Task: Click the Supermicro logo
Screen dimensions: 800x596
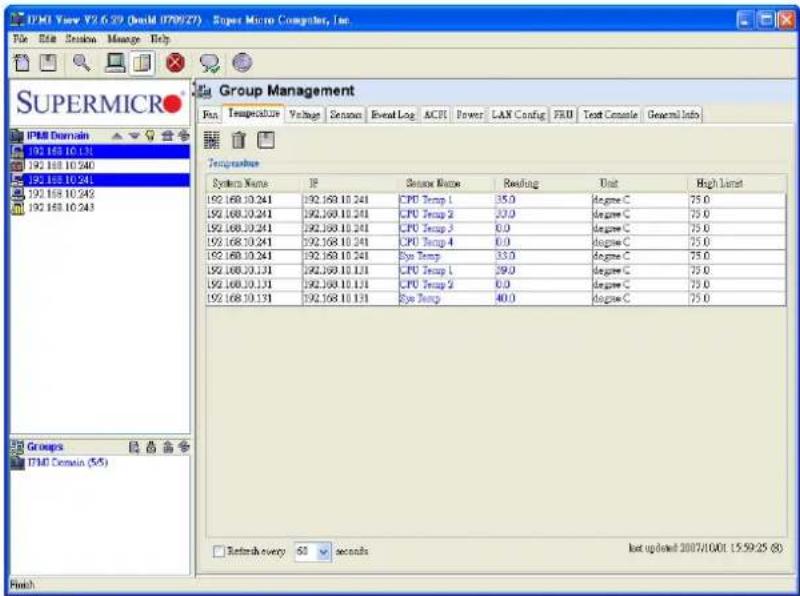Action: pos(100,103)
